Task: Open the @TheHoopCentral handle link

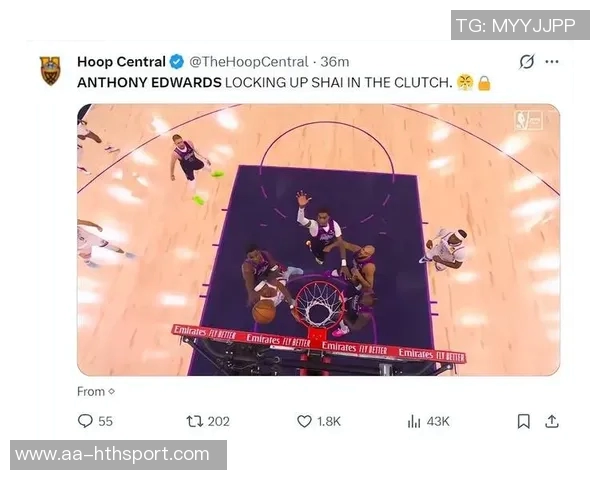Action: click(249, 62)
